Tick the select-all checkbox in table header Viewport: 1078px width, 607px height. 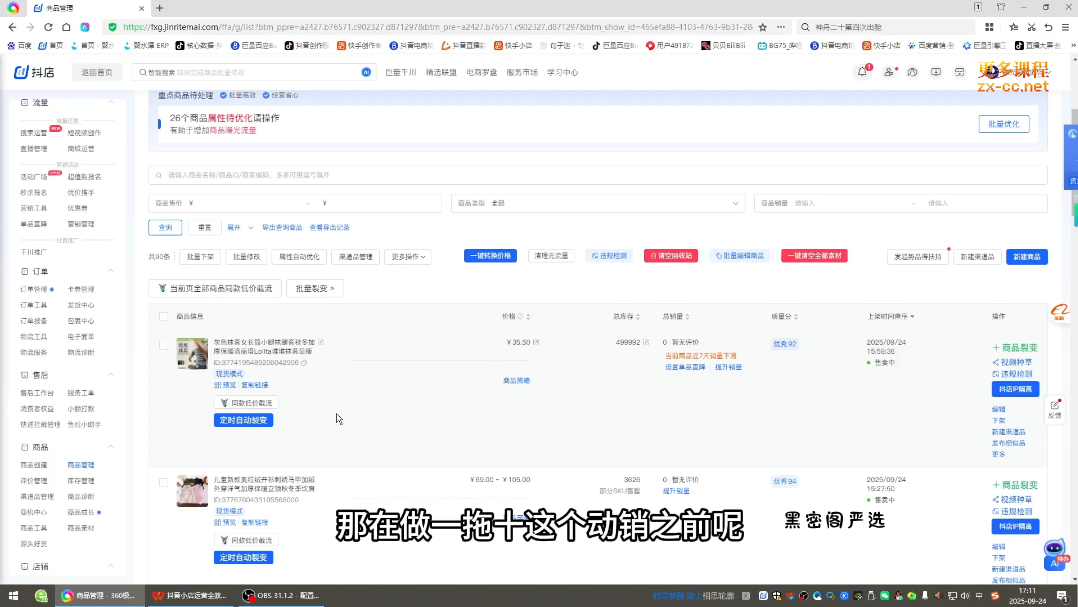[164, 316]
